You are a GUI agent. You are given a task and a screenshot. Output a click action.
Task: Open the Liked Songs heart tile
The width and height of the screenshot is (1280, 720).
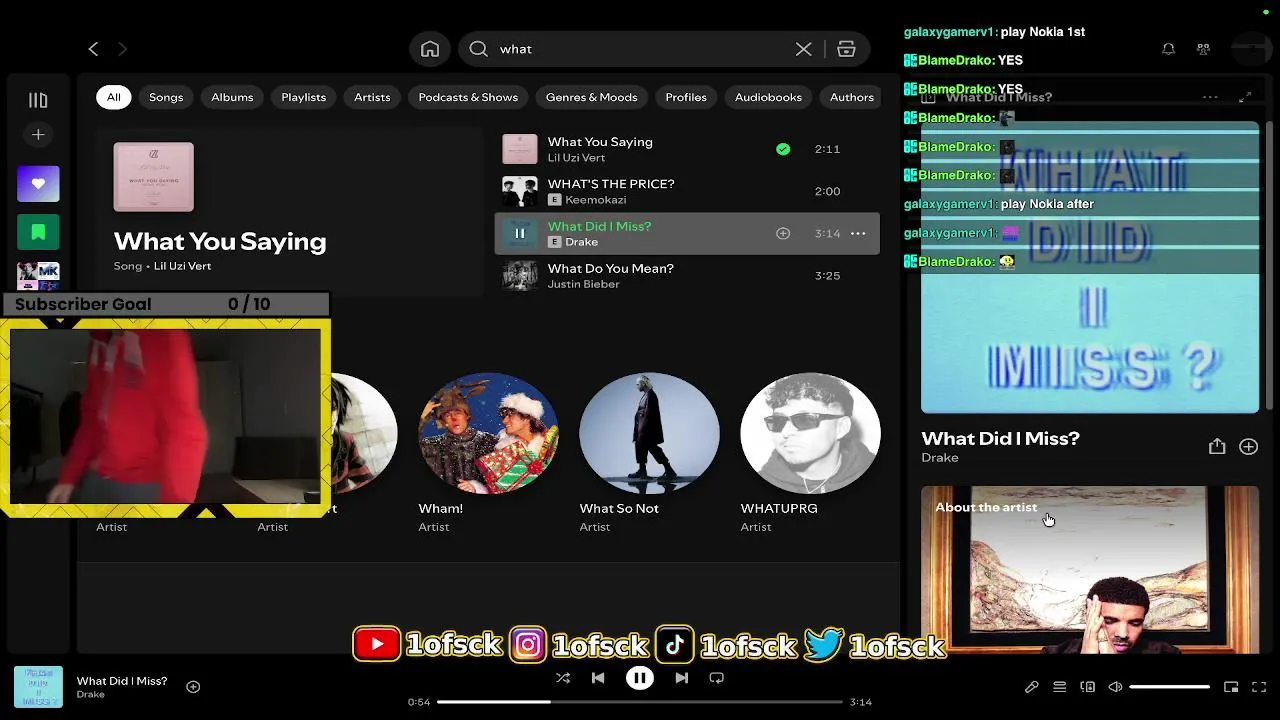pos(38,184)
